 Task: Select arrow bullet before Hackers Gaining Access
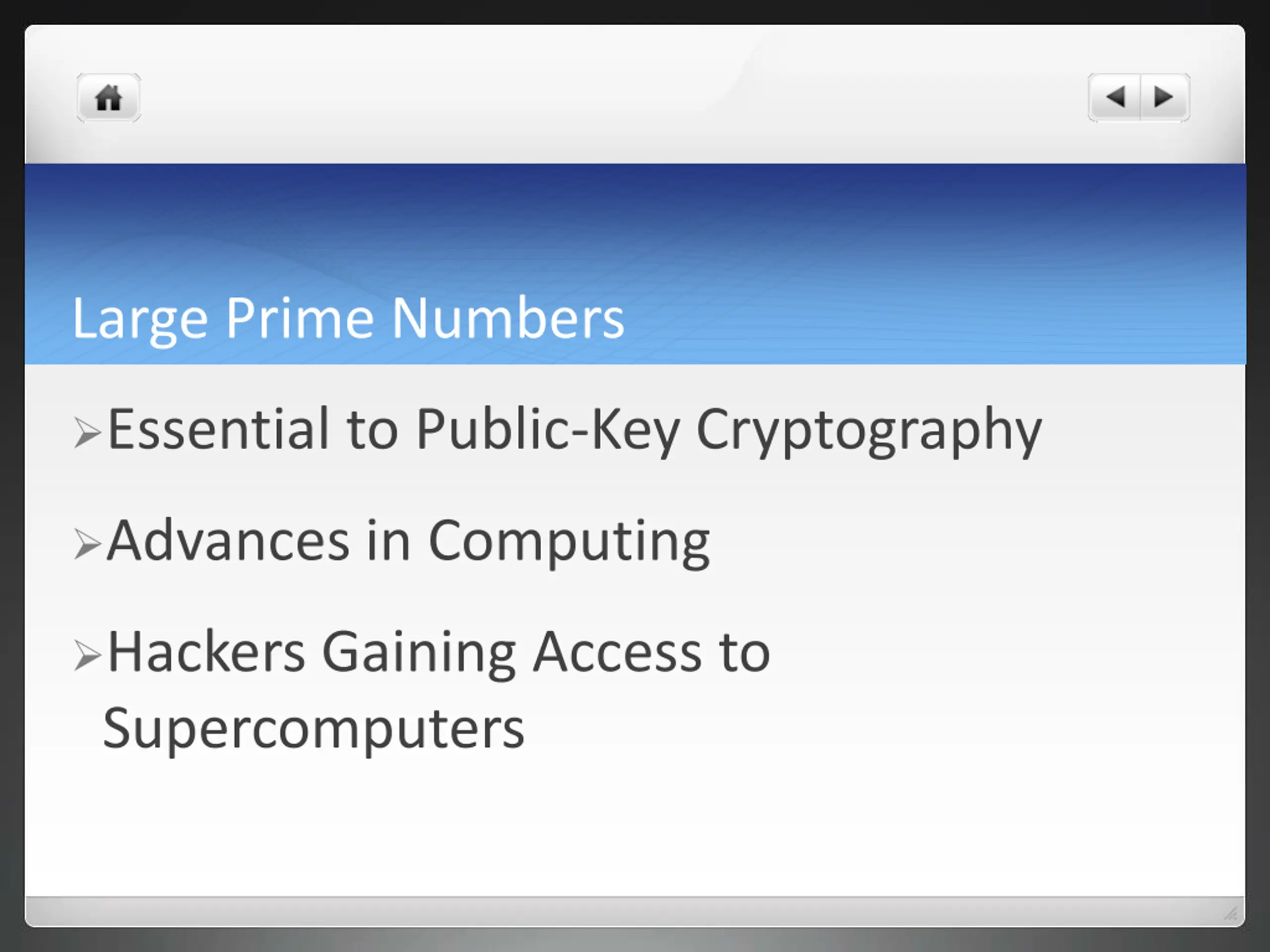pyautogui.click(x=88, y=656)
